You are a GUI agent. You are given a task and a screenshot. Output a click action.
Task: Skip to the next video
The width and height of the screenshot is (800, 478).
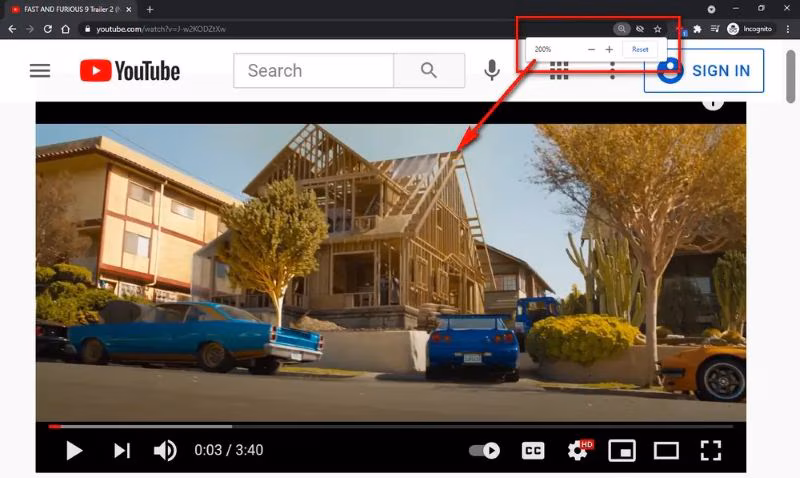[x=122, y=450]
